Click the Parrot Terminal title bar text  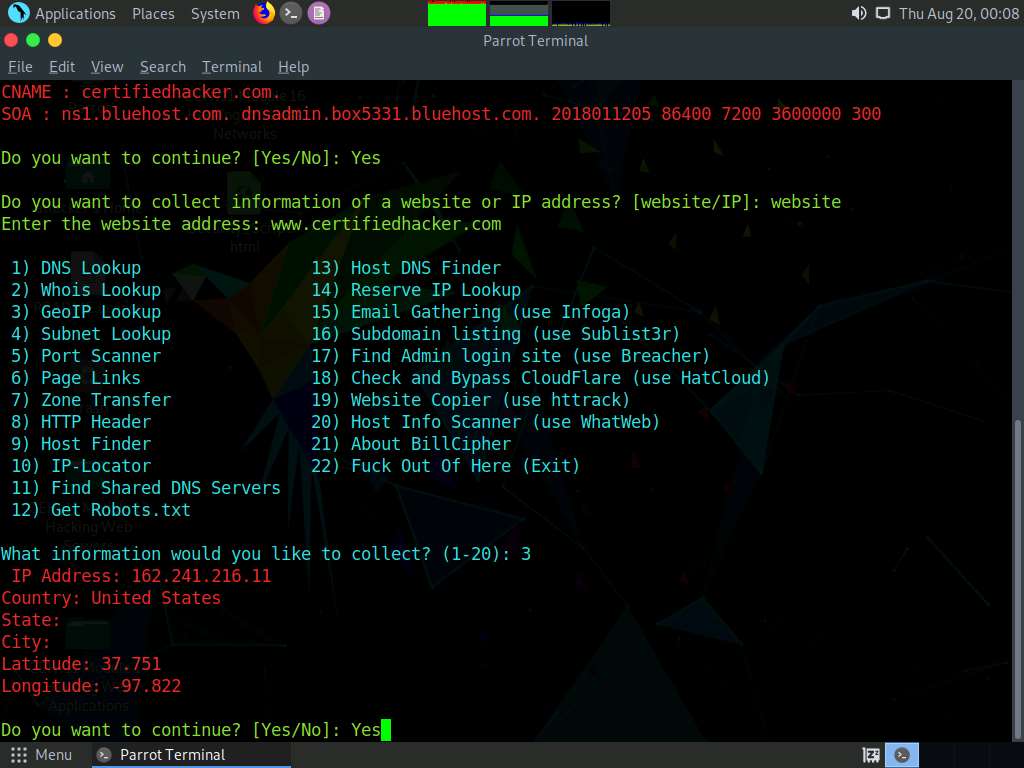coord(536,40)
